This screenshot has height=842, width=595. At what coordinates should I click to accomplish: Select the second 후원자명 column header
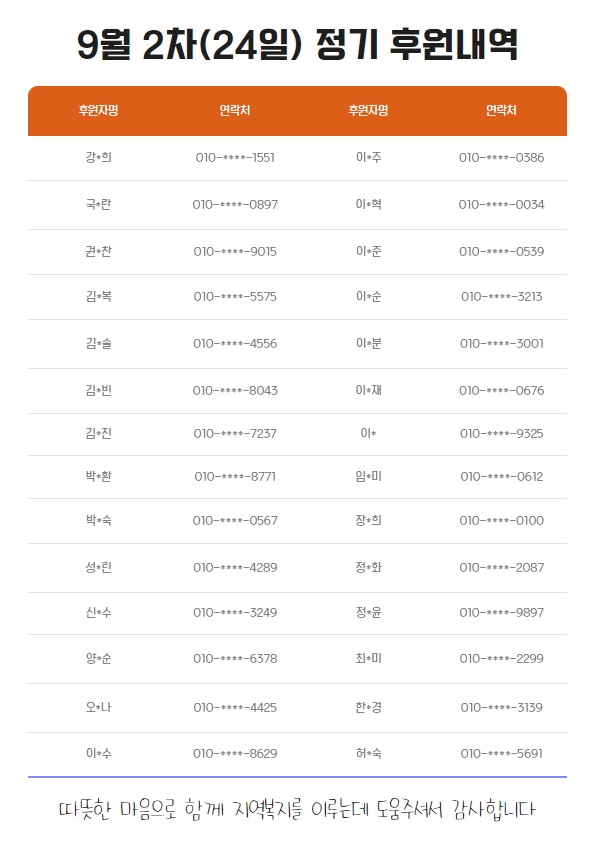pos(368,111)
